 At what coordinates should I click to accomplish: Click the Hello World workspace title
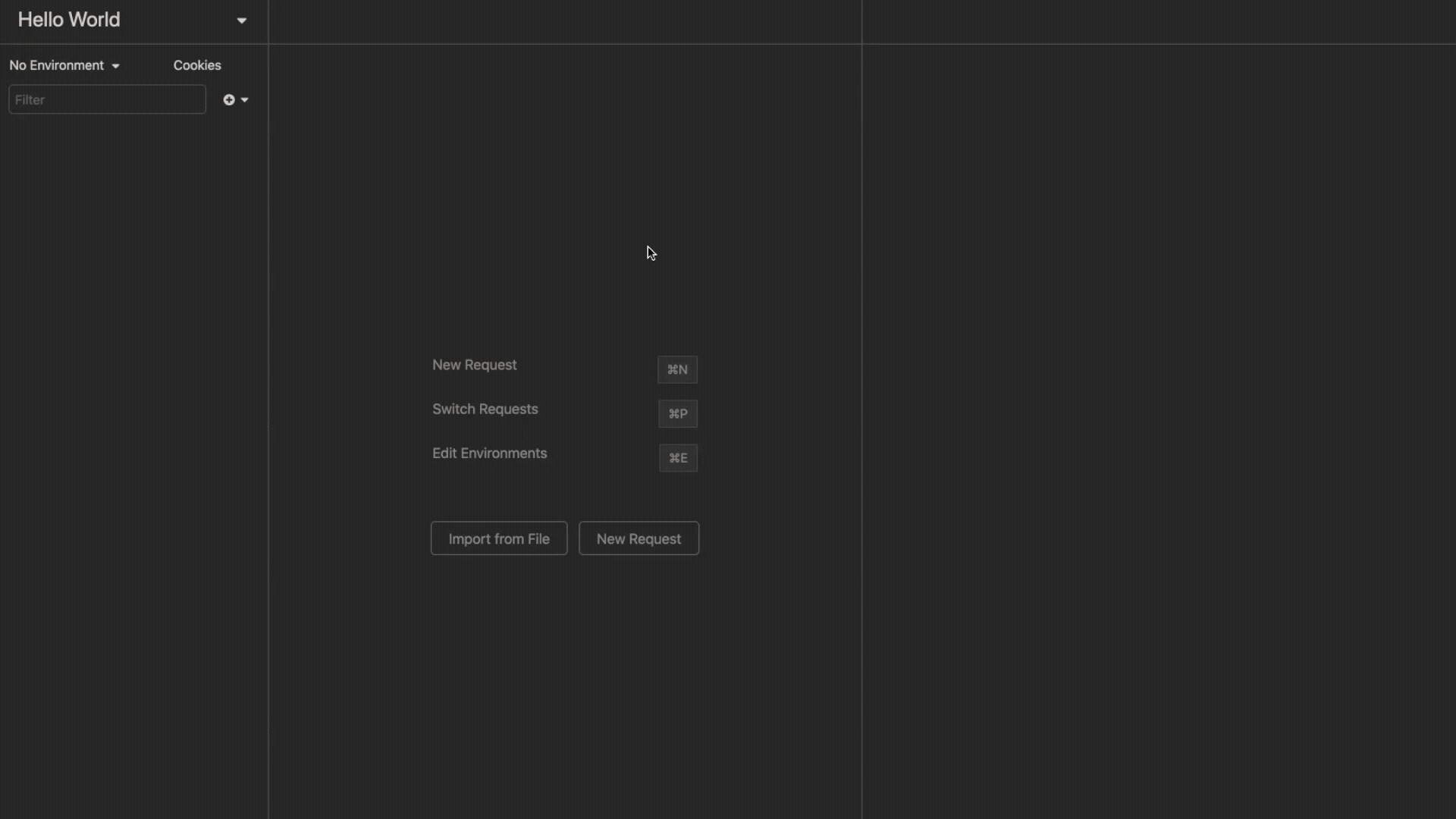coord(69,20)
